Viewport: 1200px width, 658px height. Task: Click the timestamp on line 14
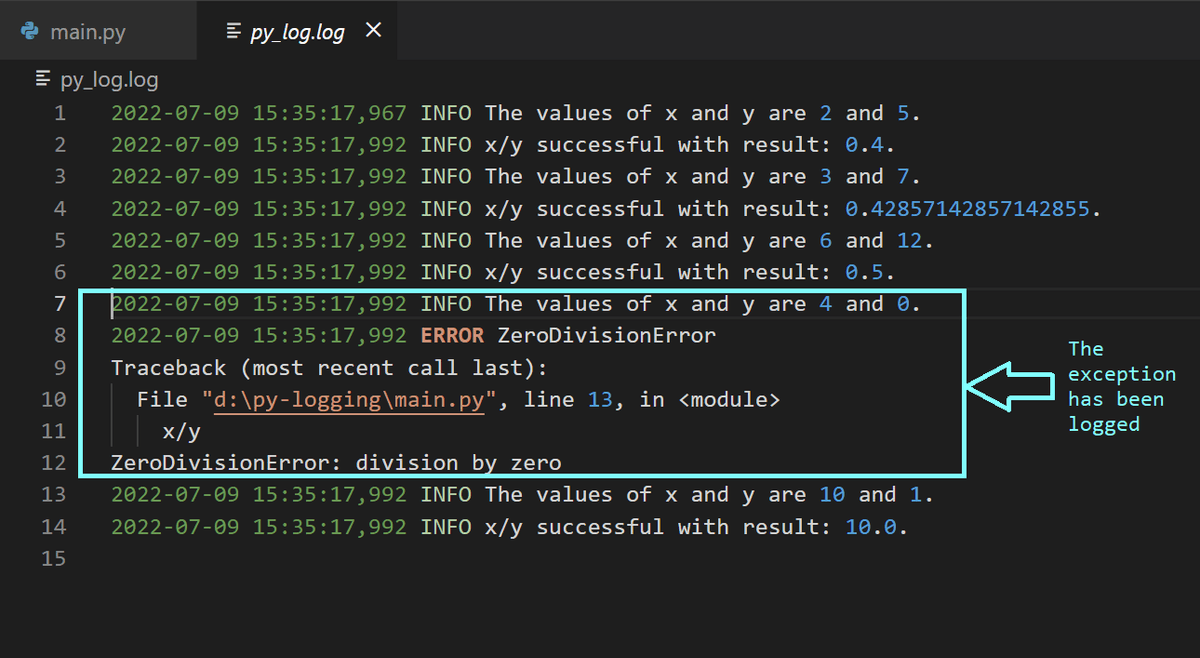point(258,526)
